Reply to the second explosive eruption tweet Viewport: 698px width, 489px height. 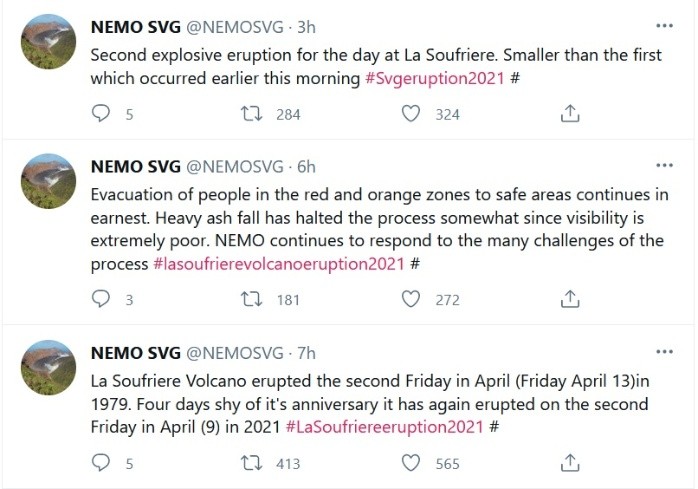100,114
